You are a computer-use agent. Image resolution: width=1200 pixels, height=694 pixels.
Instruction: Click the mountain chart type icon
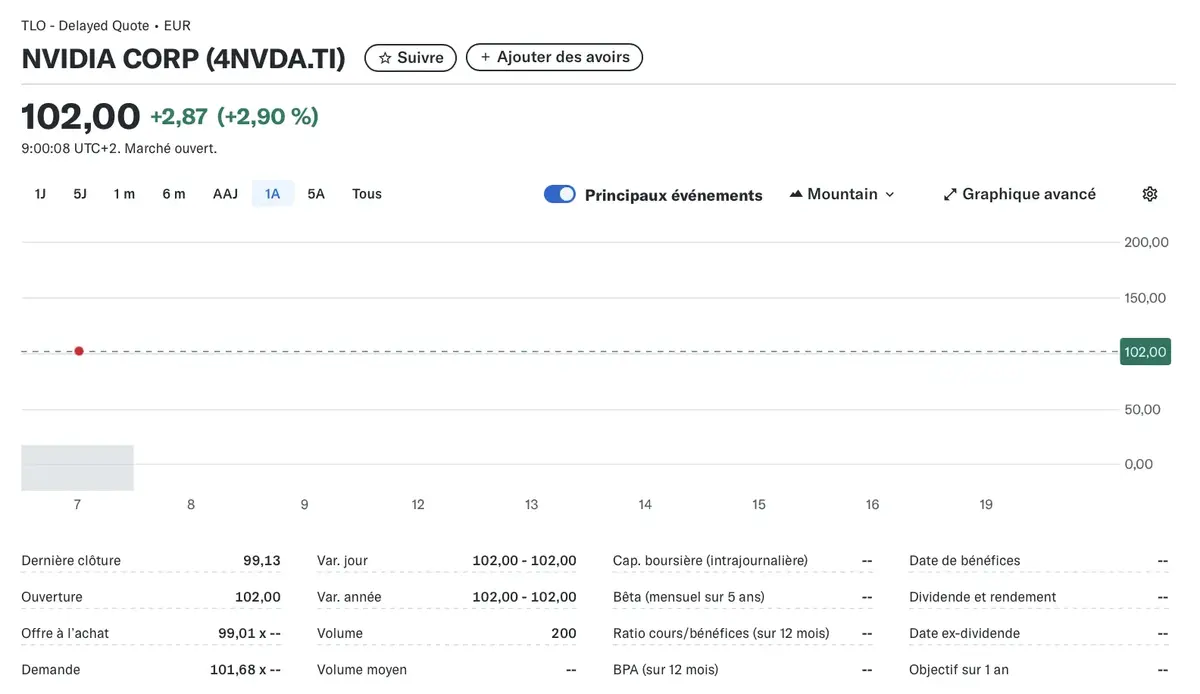click(796, 194)
